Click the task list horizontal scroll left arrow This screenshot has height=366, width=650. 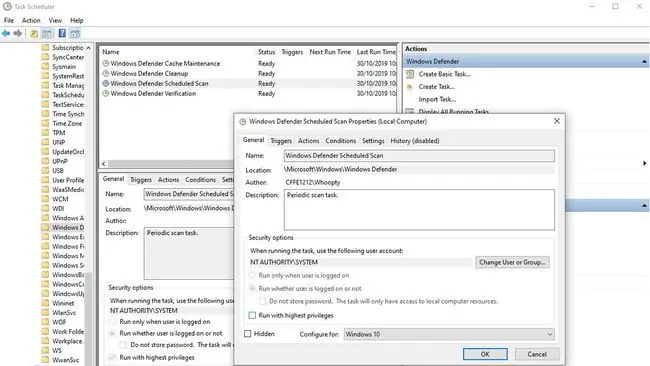(104, 164)
